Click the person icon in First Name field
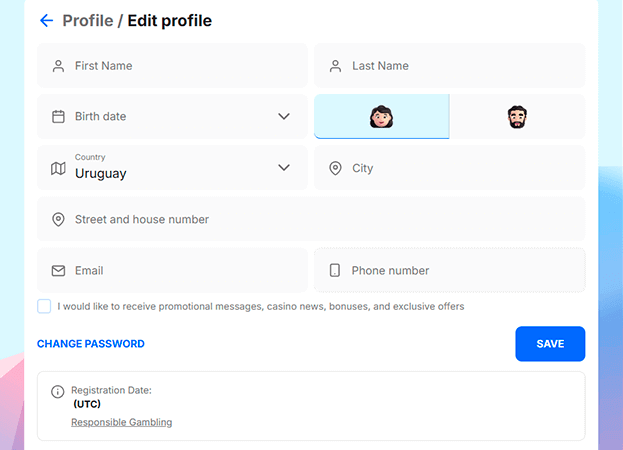 [x=58, y=66]
